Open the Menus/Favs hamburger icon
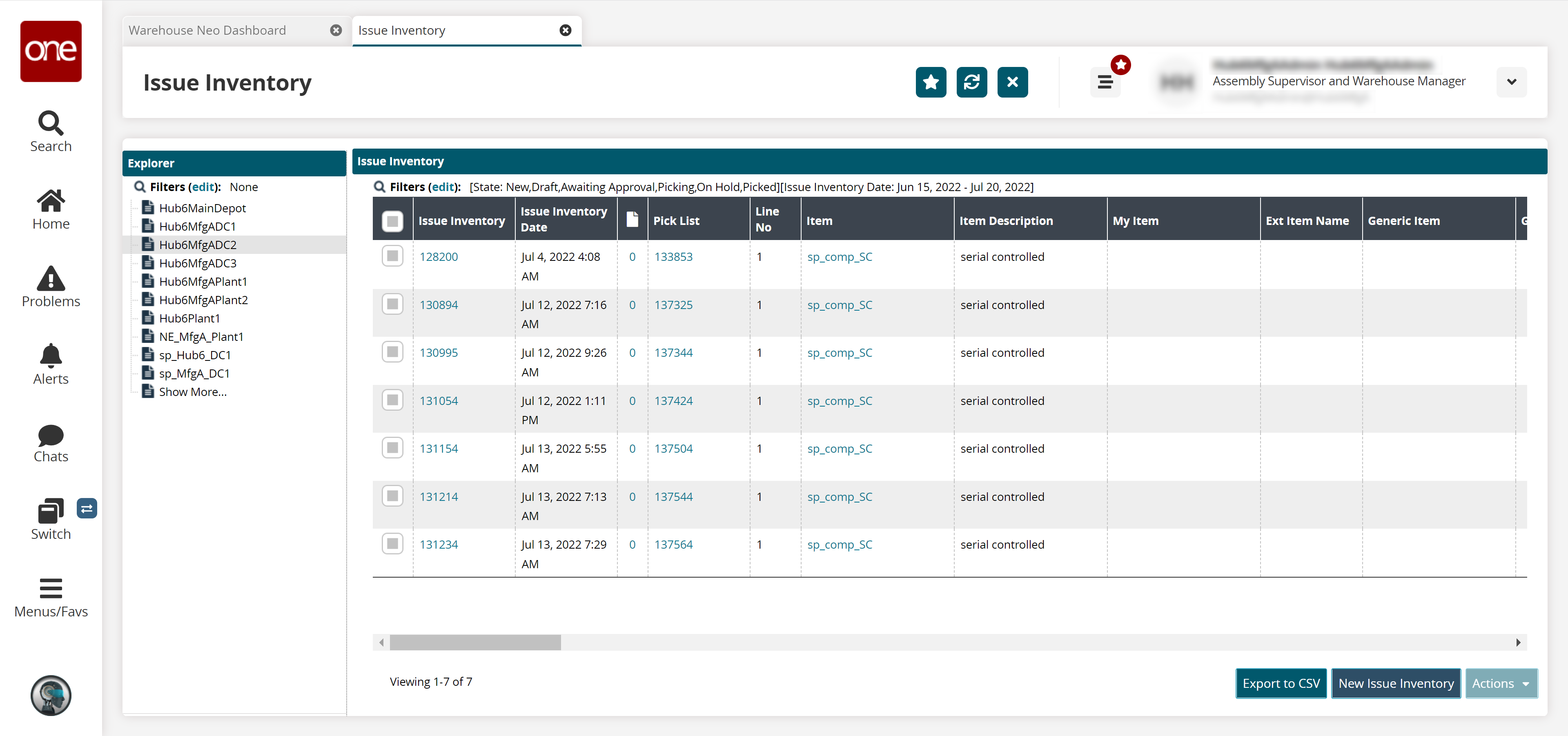The width and height of the screenshot is (1568, 736). click(x=51, y=589)
